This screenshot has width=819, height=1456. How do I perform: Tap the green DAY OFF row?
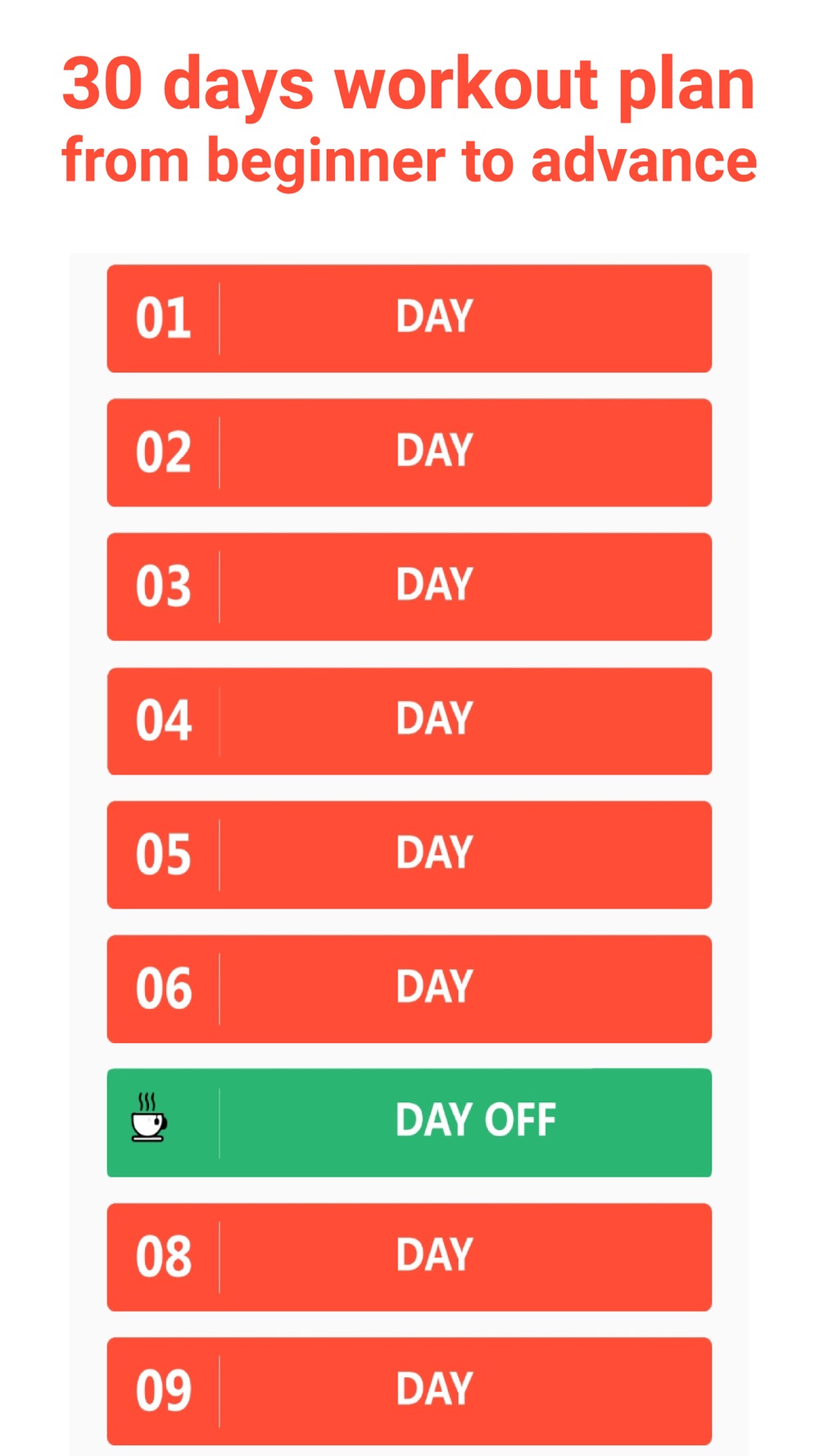pyautogui.click(x=409, y=1123)
